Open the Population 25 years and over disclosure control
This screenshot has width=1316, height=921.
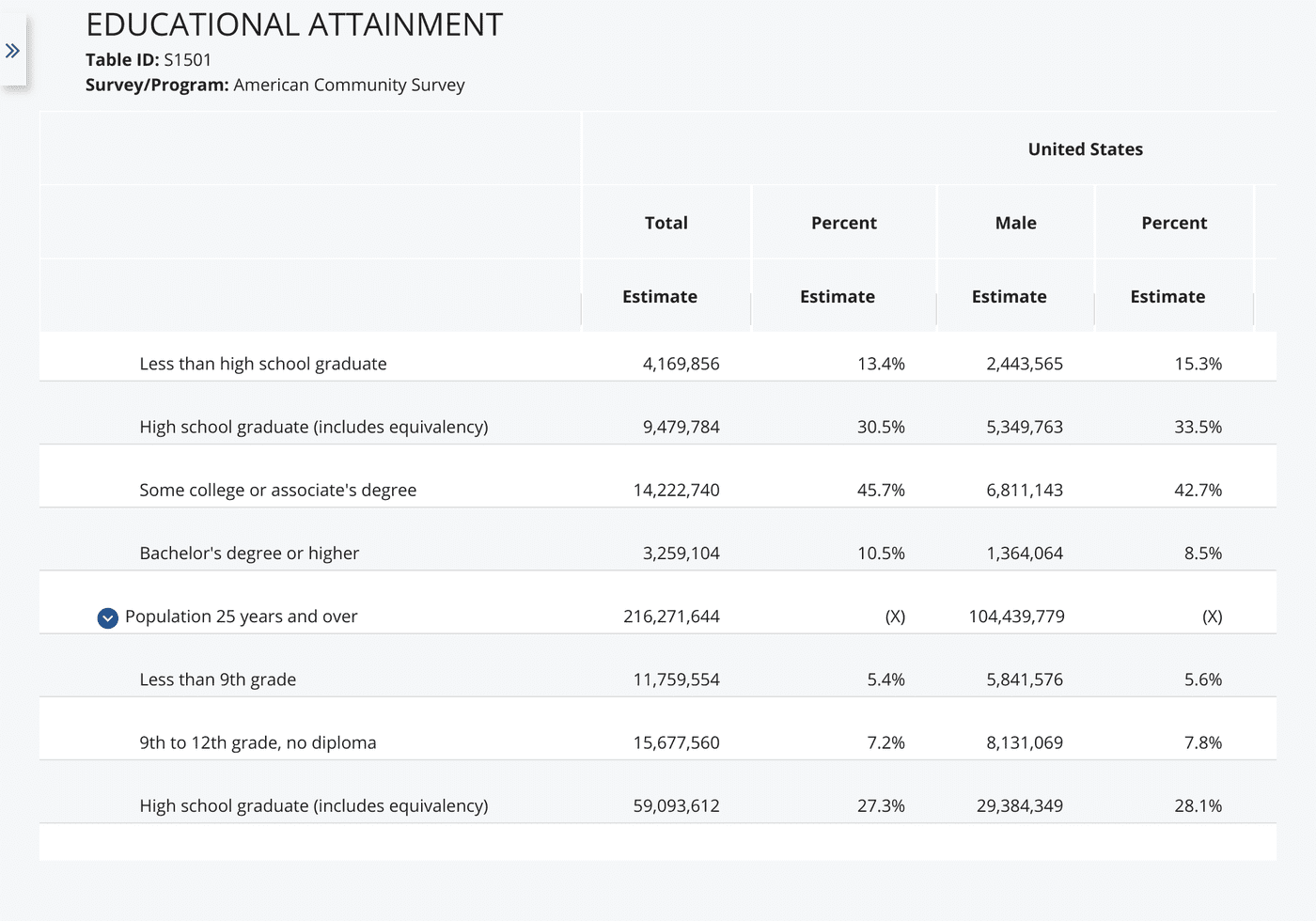(x=106, y=617)
